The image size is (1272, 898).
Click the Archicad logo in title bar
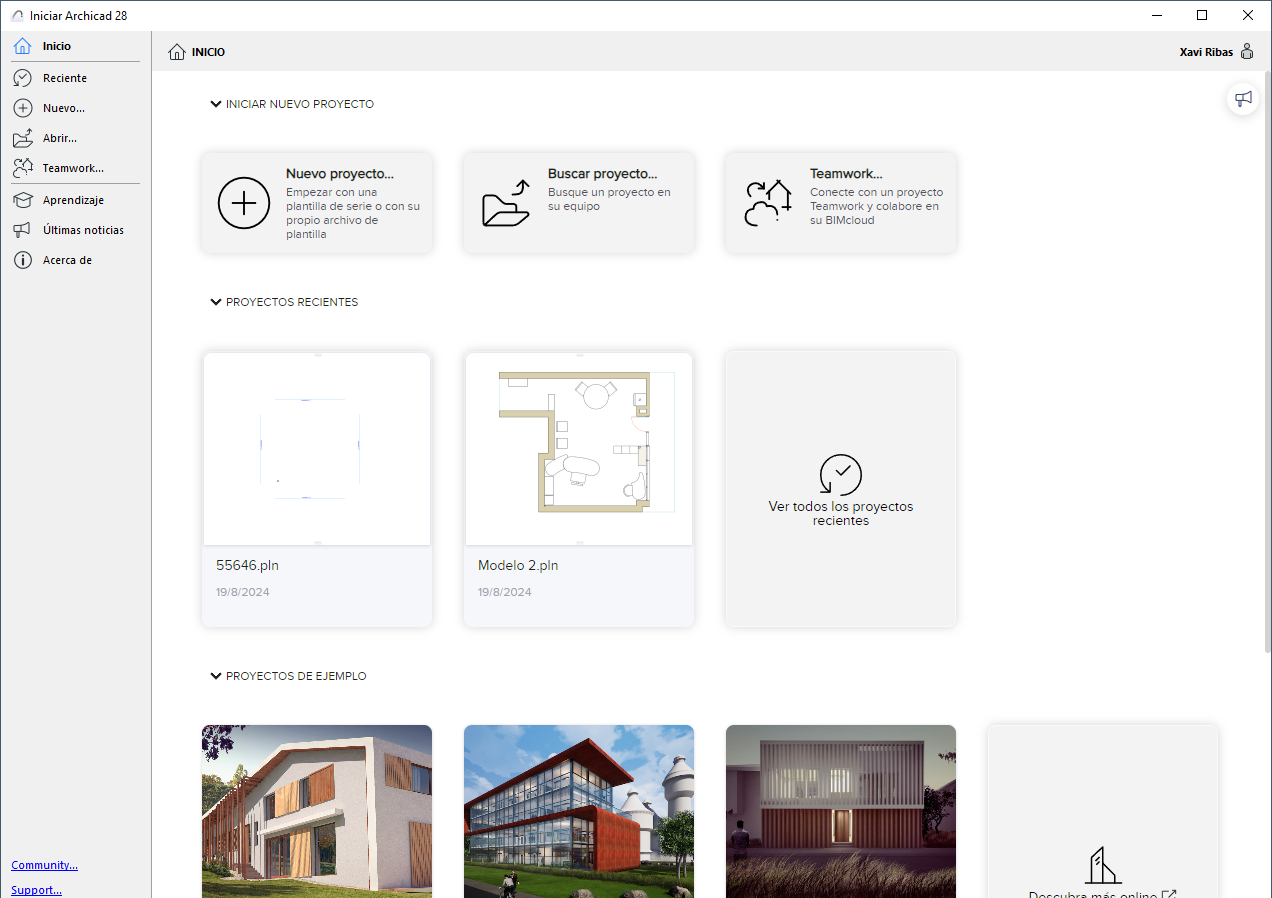17,15
